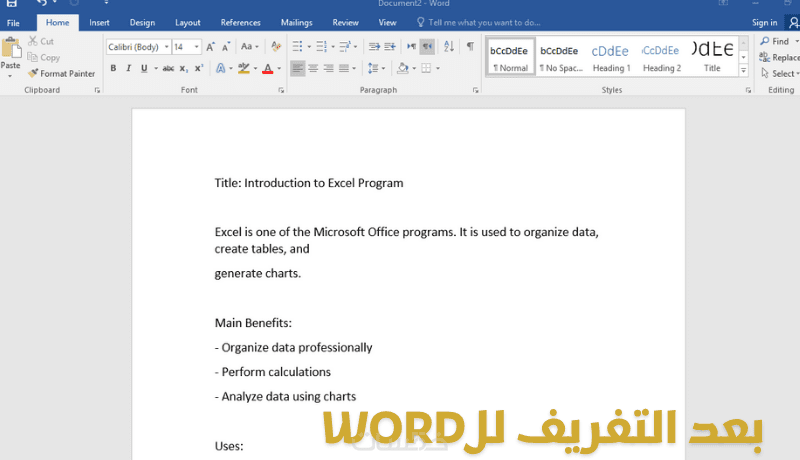Increase paragraph indent
This screenshot has width=800, height=460.
click(390, 47)
